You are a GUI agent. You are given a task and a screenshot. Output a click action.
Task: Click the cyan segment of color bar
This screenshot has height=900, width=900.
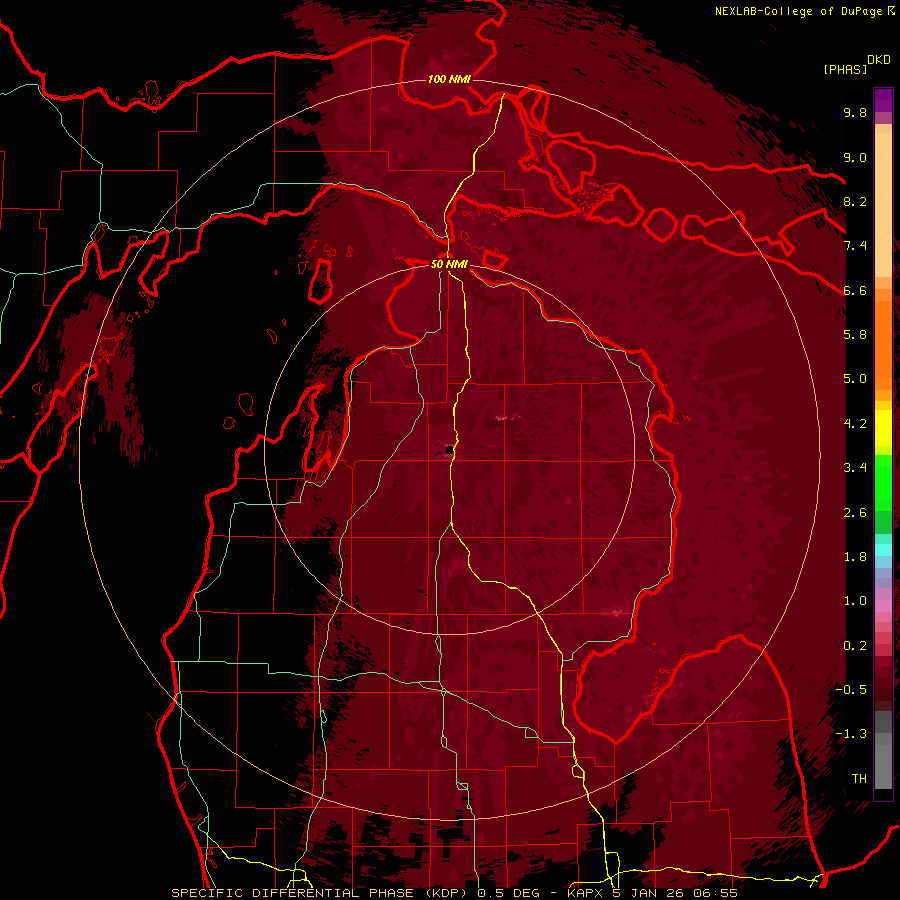[x=883, y=549]
